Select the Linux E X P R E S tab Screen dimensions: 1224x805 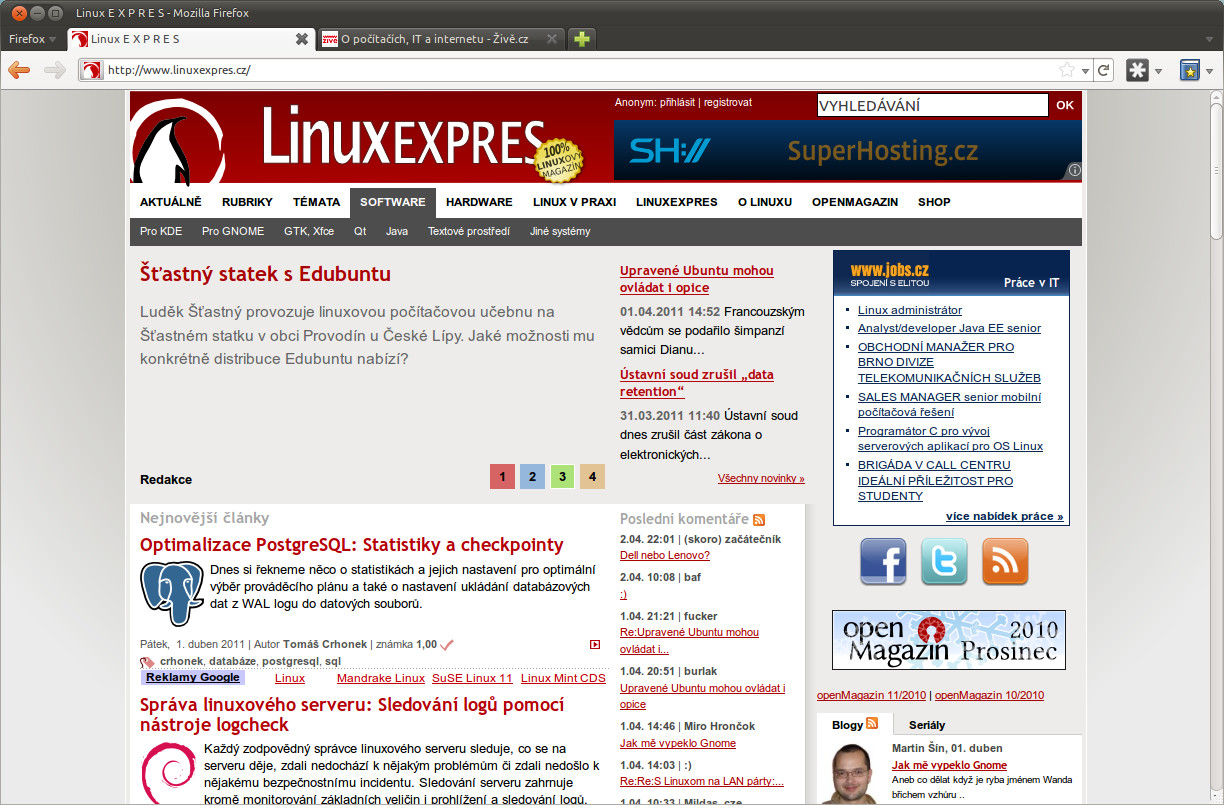pos(191,39)
